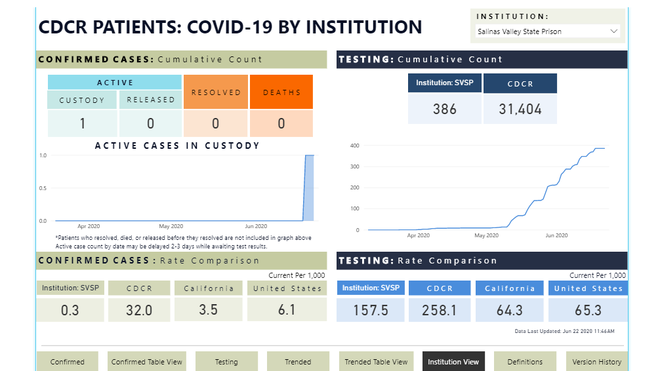660x371 pixels.
Task: Click the Resolved cases count tile
Action: coord(216,123)
